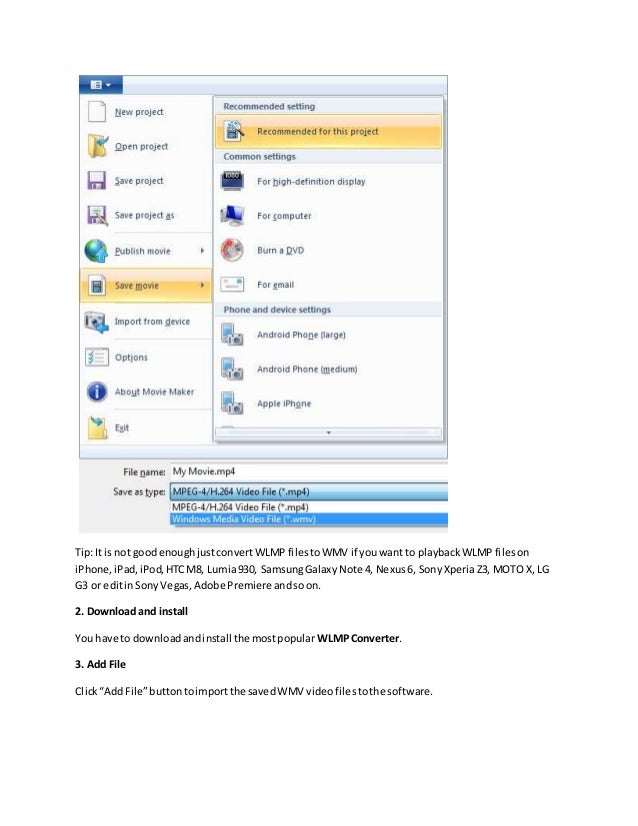
Task: Click the Open project folder icon
Action: [x=97, y=146]
